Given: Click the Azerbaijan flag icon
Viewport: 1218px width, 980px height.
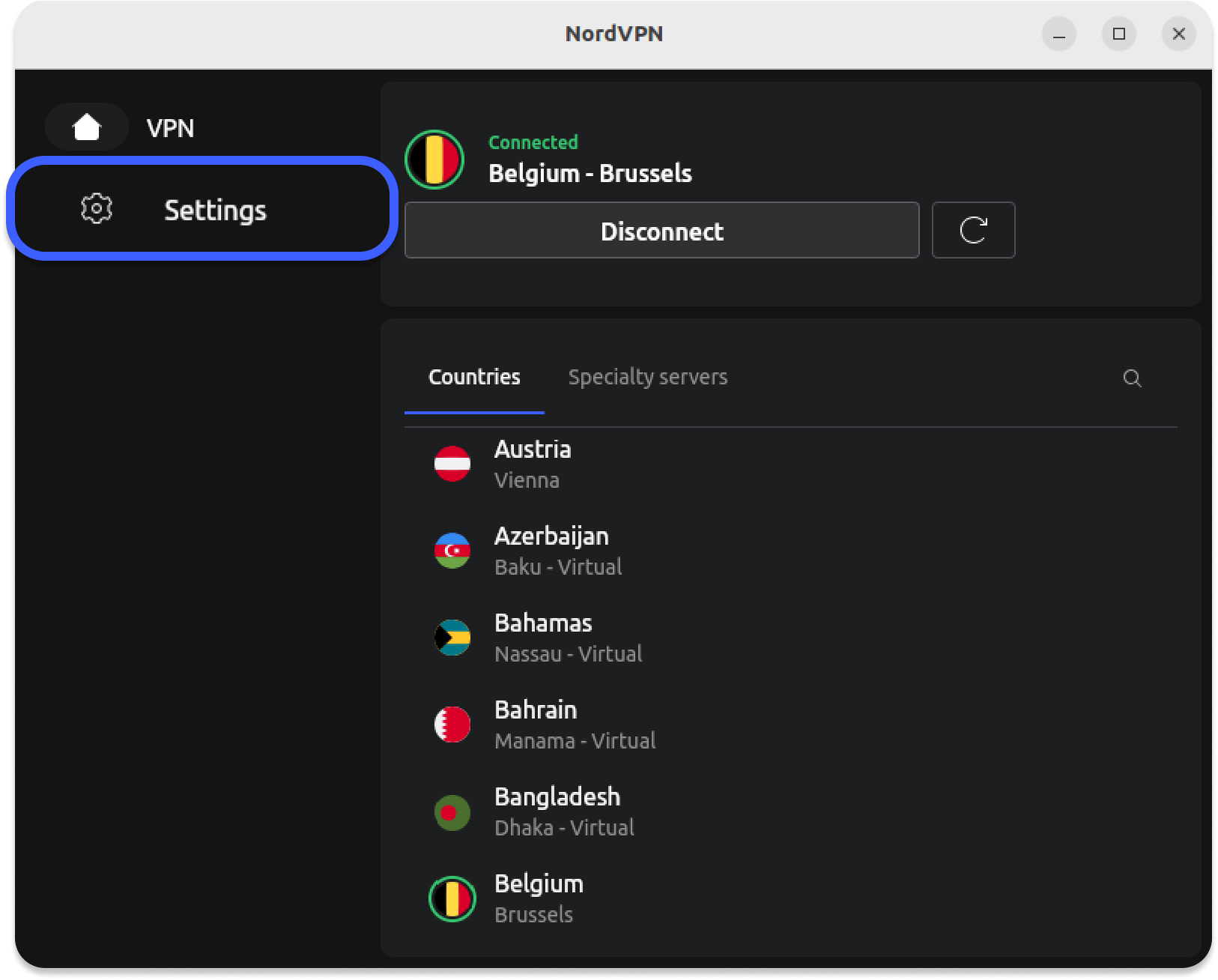Looking at the screenshot, I should [x=452, y=551].
